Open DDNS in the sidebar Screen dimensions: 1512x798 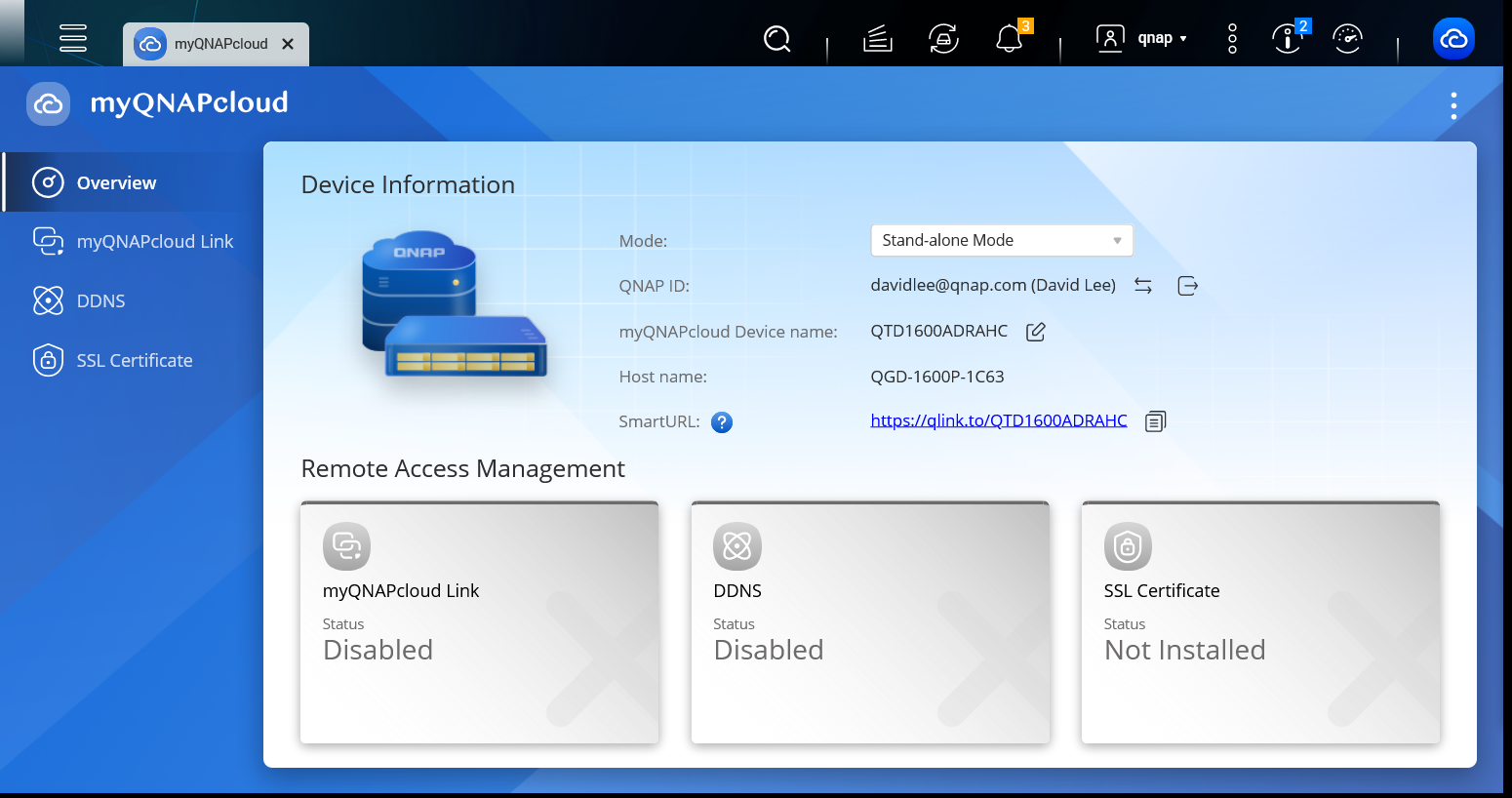coord(133,300)
